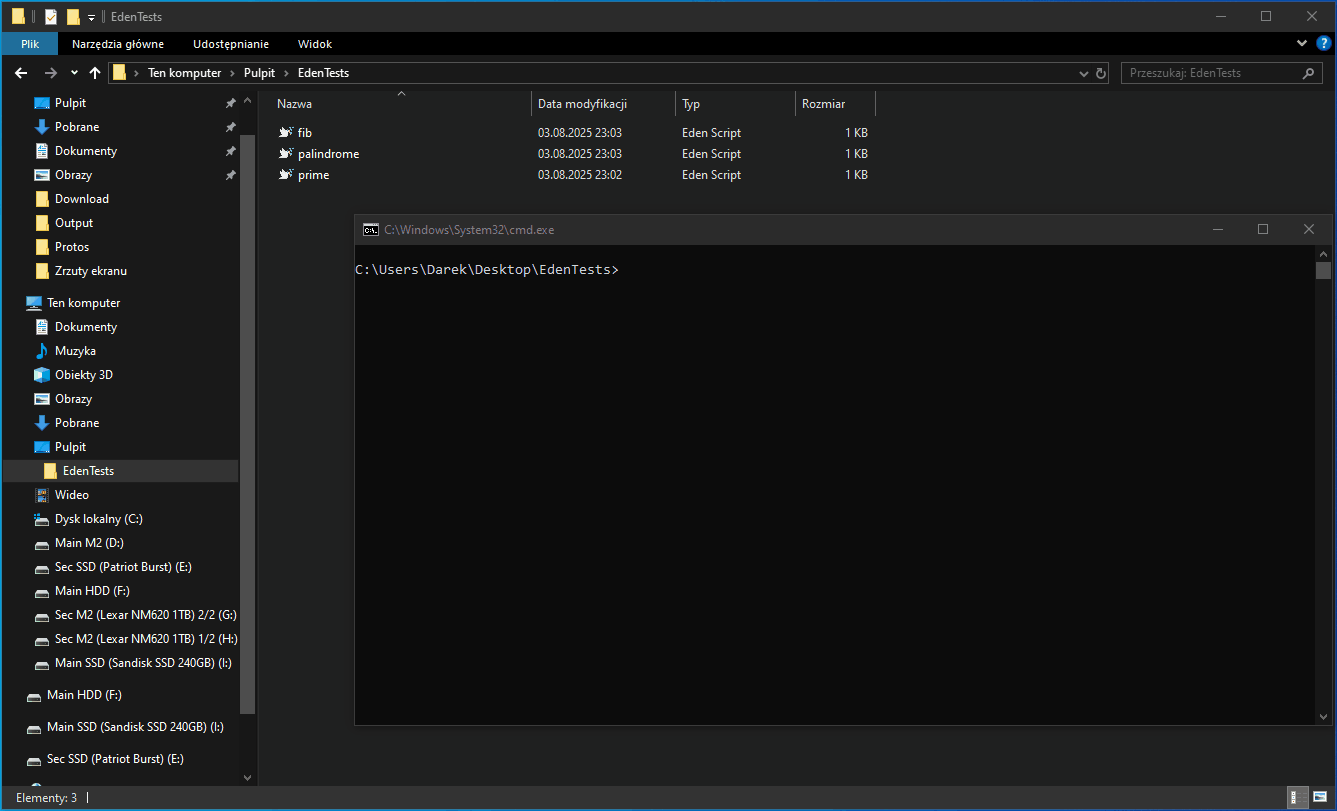Open the Udostępnianie ribbon tab
This screenshot has width=1337, height=811.
pos(231,44)
